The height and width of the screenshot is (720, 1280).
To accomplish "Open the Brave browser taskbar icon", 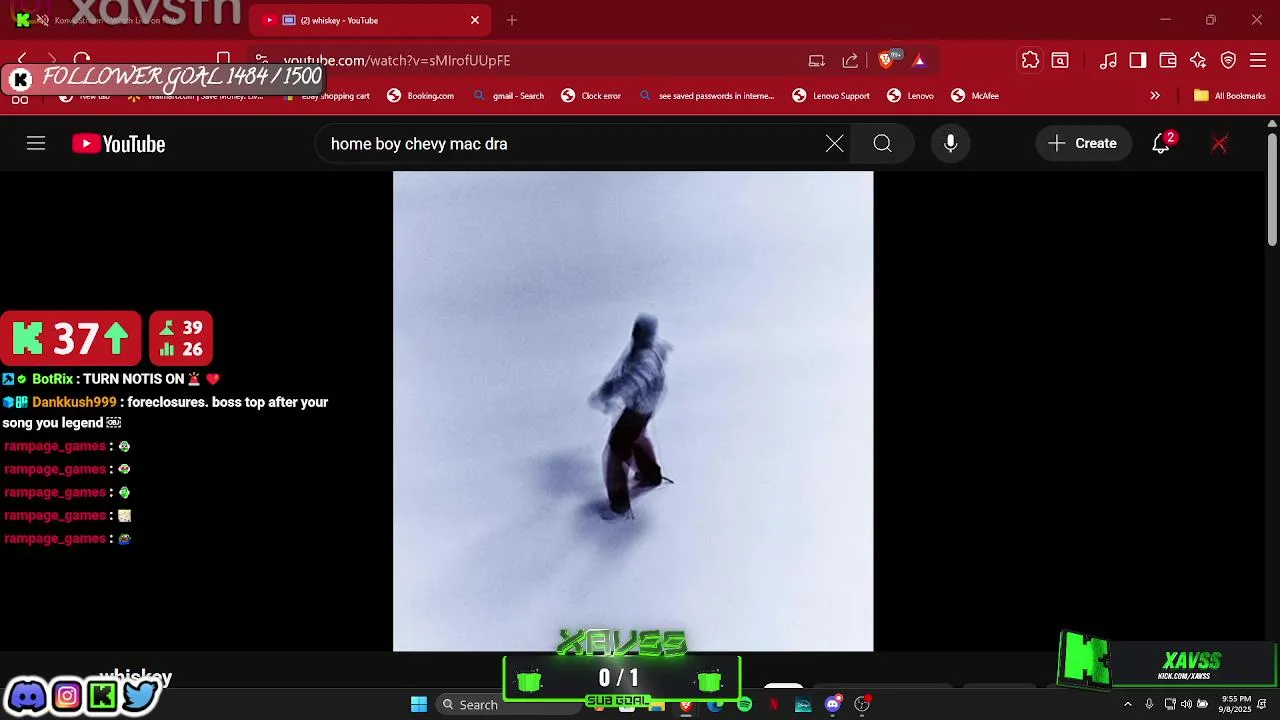I will [685, 705].
